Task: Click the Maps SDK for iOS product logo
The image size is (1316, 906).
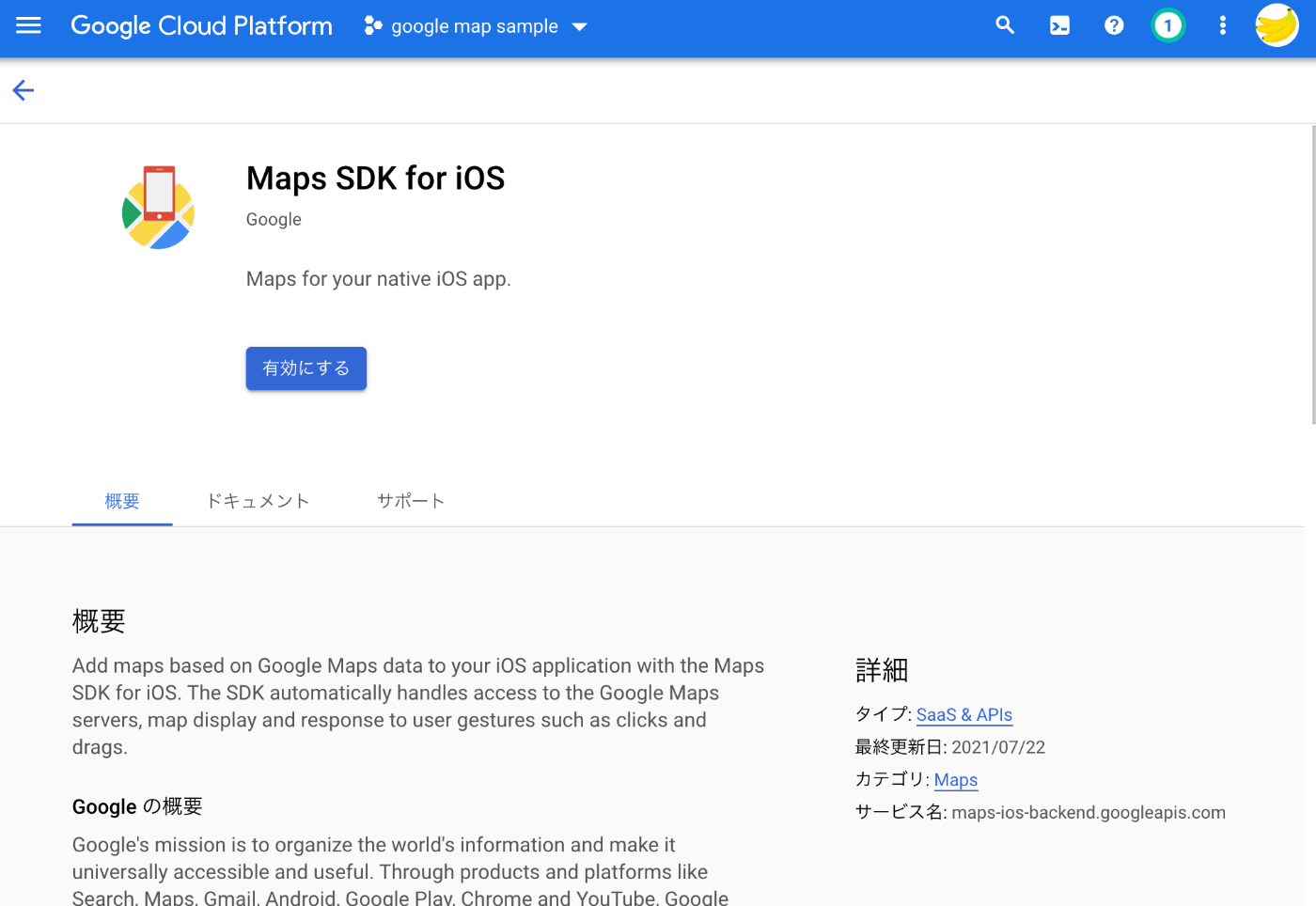Action: point(158,208)
